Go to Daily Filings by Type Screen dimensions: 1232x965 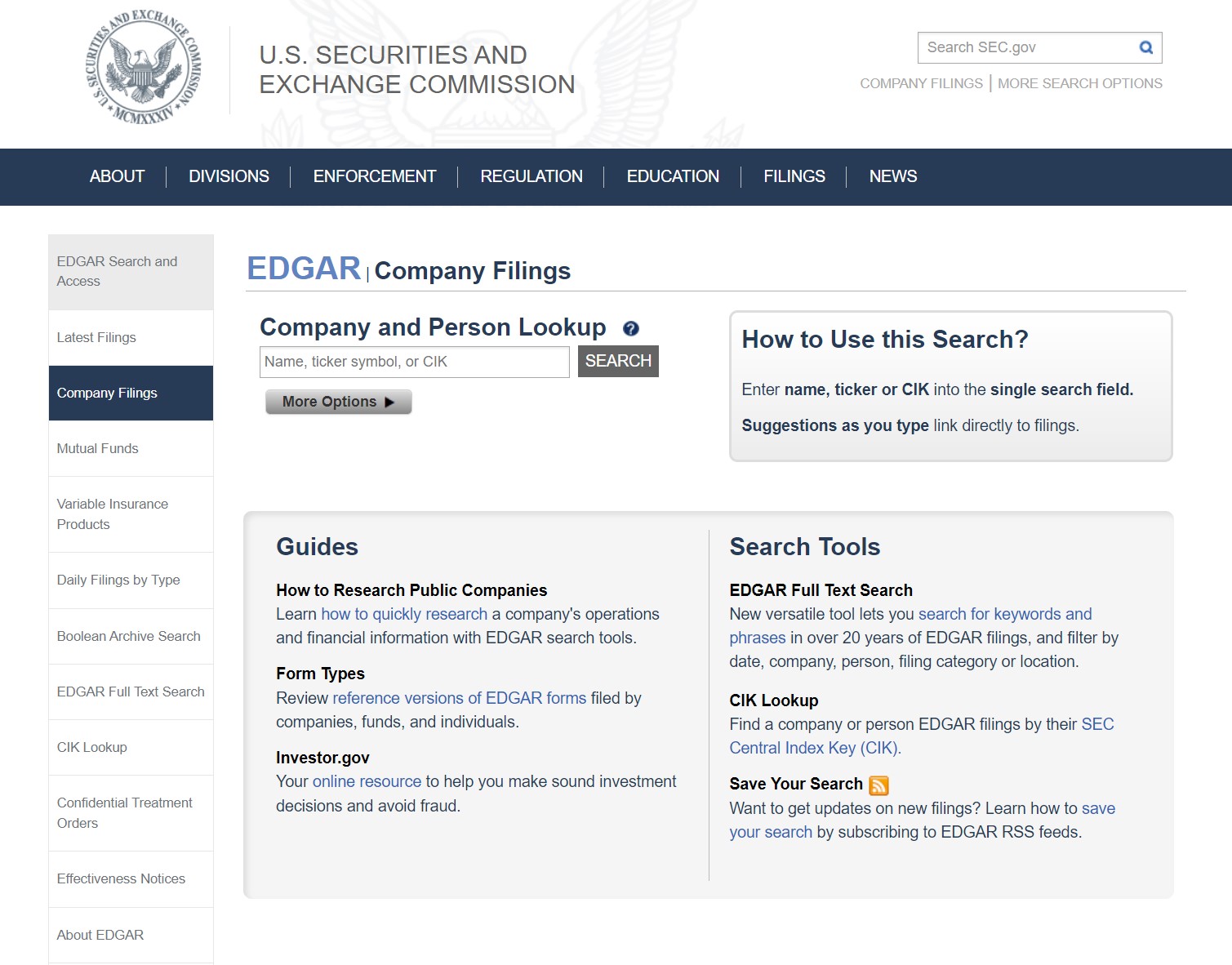[x=118, y=580]
